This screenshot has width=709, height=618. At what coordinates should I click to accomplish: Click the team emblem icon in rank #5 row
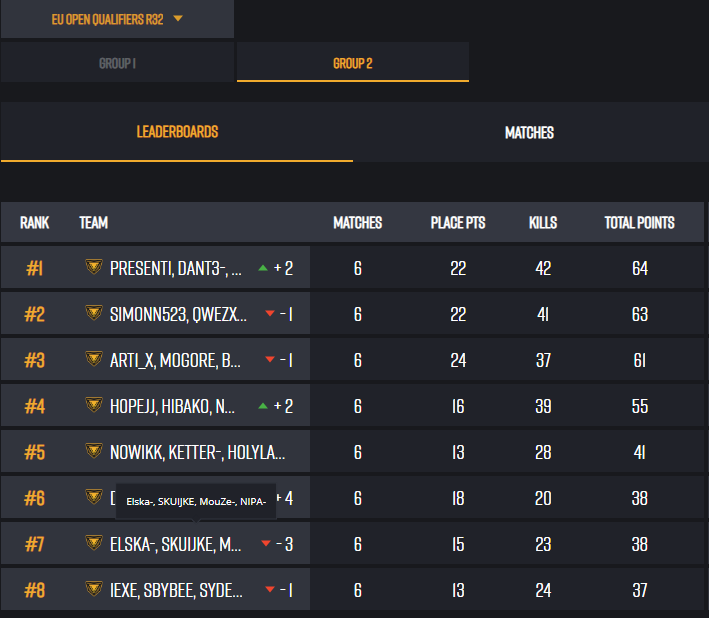(x=94, y=451)
